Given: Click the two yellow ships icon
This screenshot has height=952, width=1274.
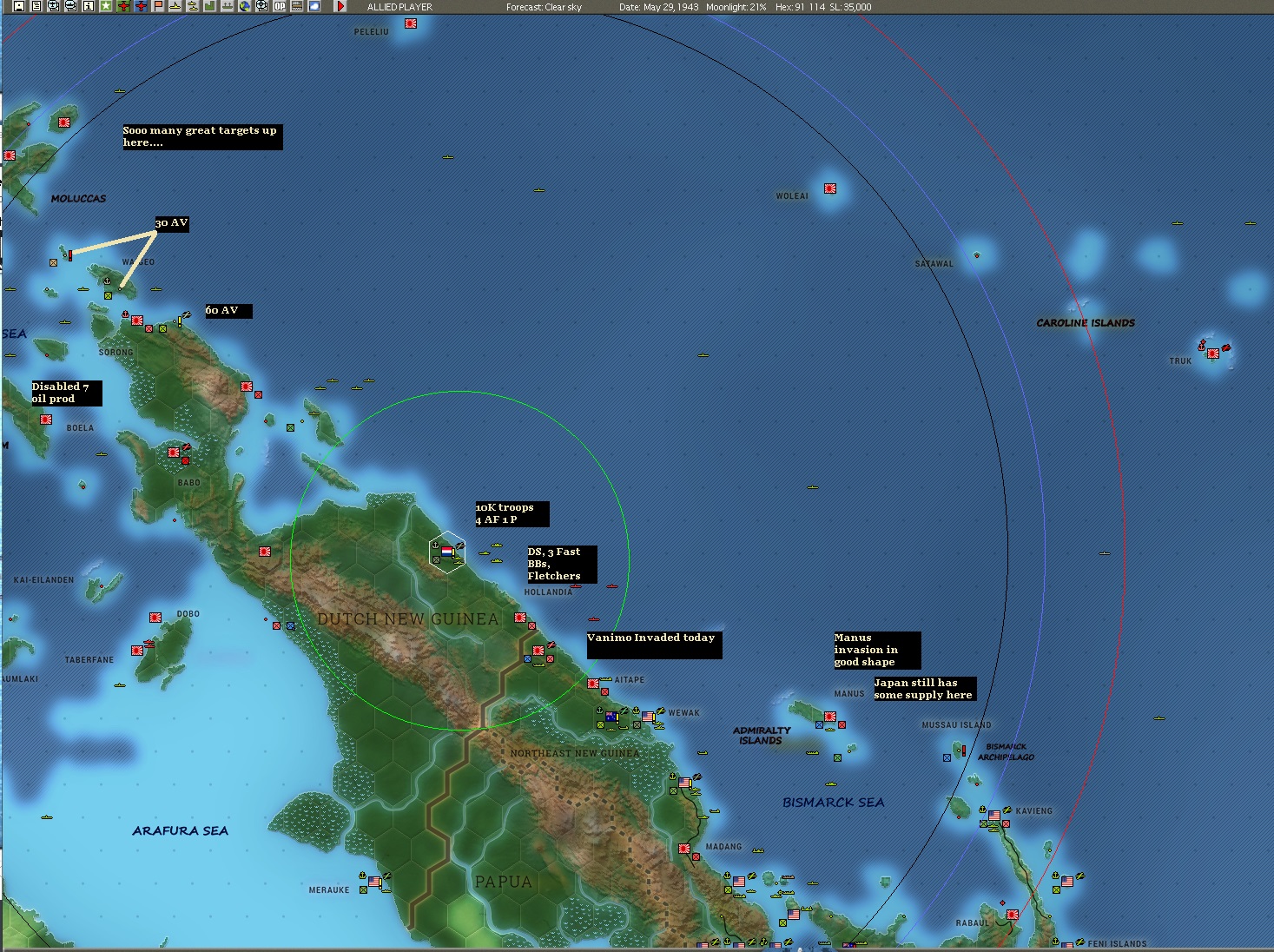Looking at the screenshot, I should click(x=193, y=6).
